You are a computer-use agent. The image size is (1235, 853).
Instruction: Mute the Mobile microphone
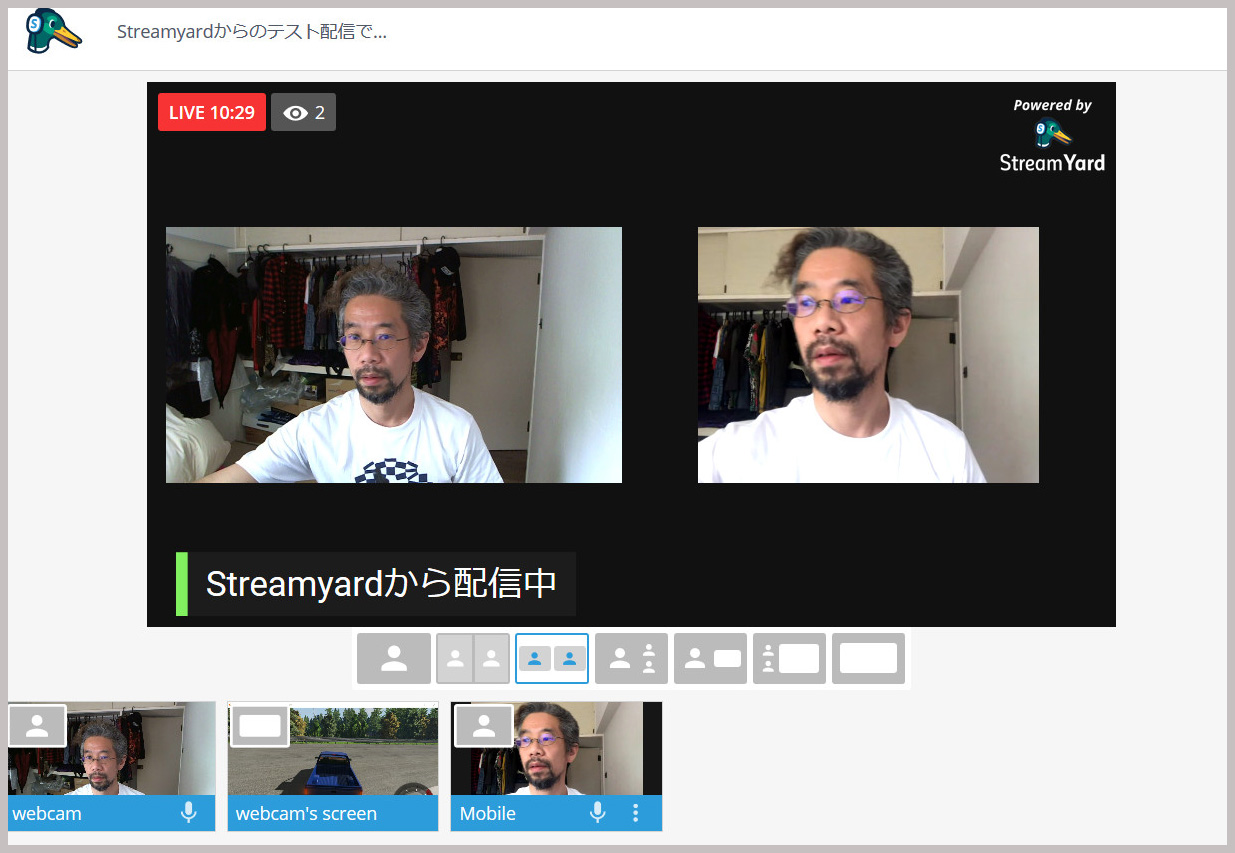pos(597,813)
